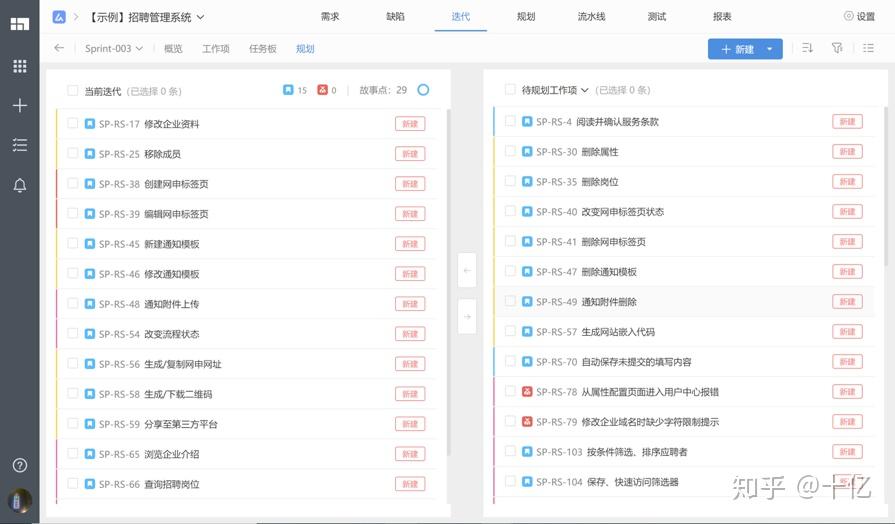Open work item SP-RS-40 改变网申标签页状态
This screenshot has height=524, width=895.
600,212
